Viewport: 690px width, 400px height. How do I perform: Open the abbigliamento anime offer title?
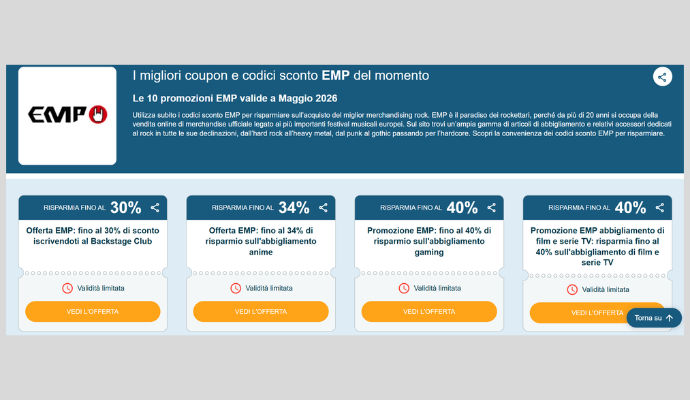tap(261, 241)
